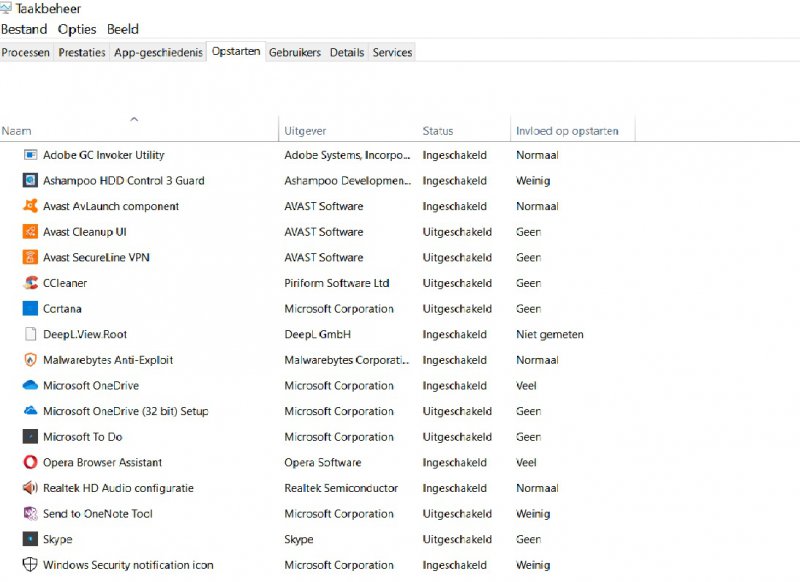
Task: Click the Niet gemeten impact cell
Action: (549, 334)
